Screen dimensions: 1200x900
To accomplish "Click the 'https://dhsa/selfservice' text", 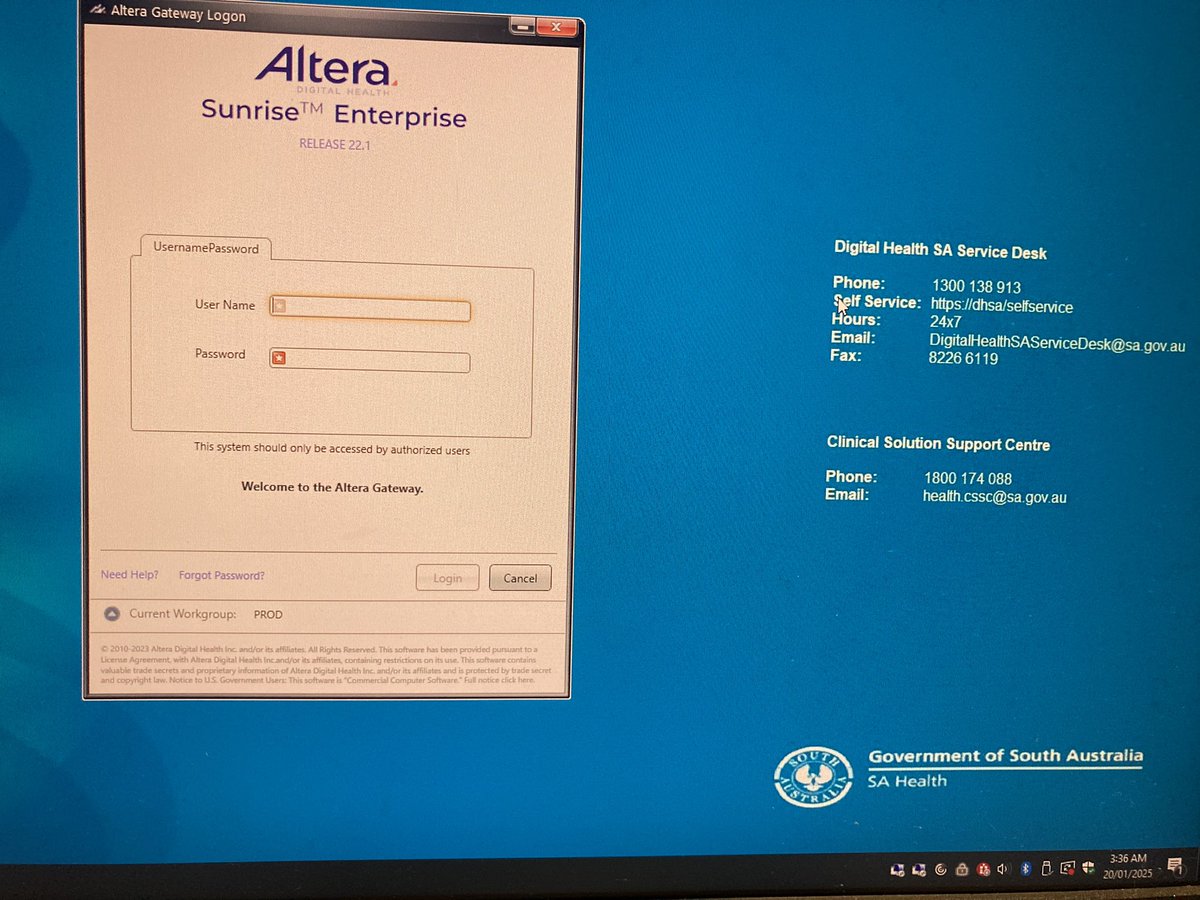I will click(1001, 307).
